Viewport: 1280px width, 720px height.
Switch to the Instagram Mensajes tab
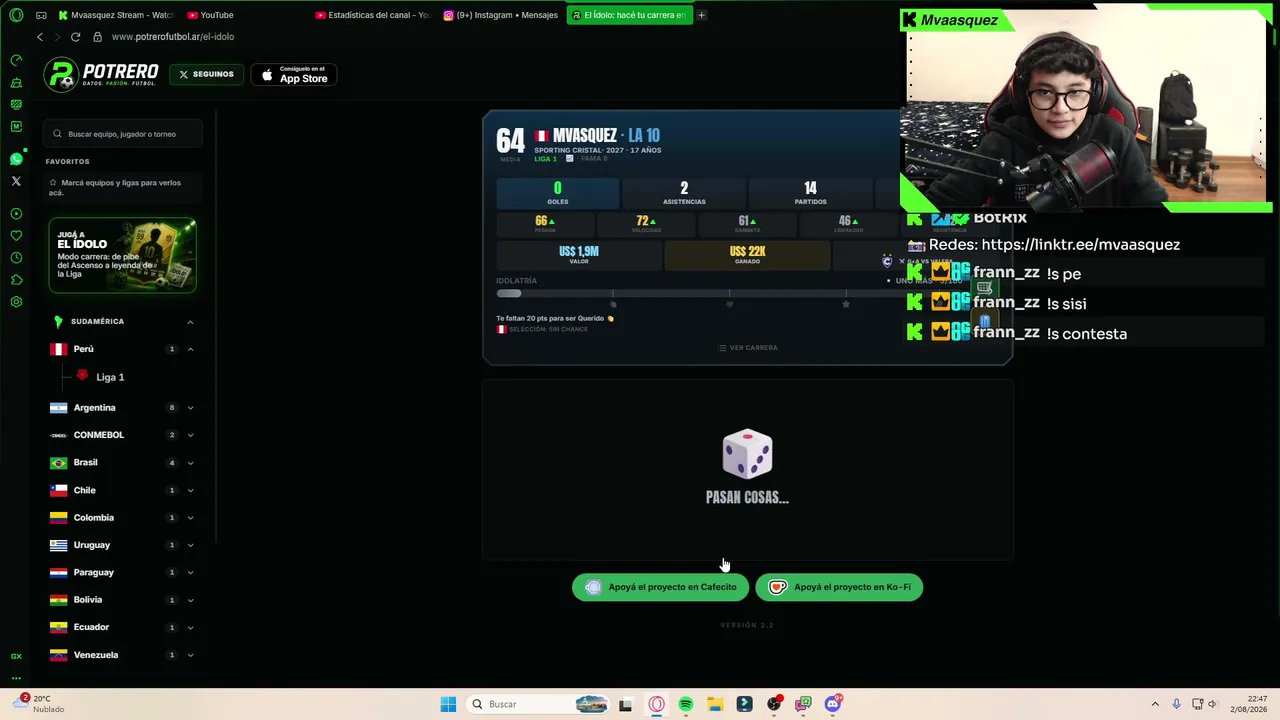(501, 15)
